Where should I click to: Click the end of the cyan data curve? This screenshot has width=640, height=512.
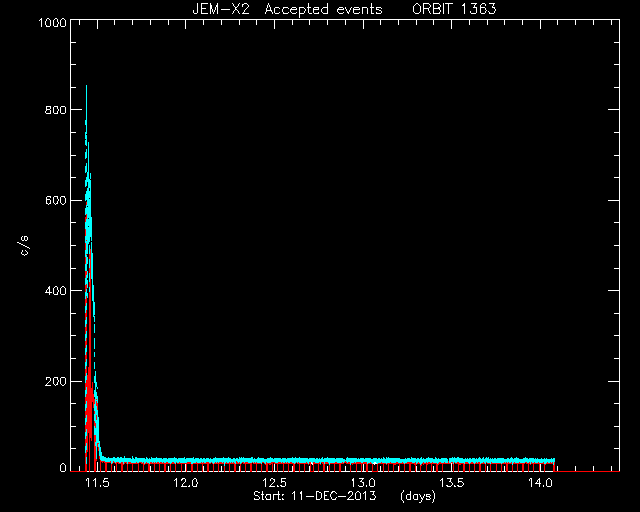[553, 461]
